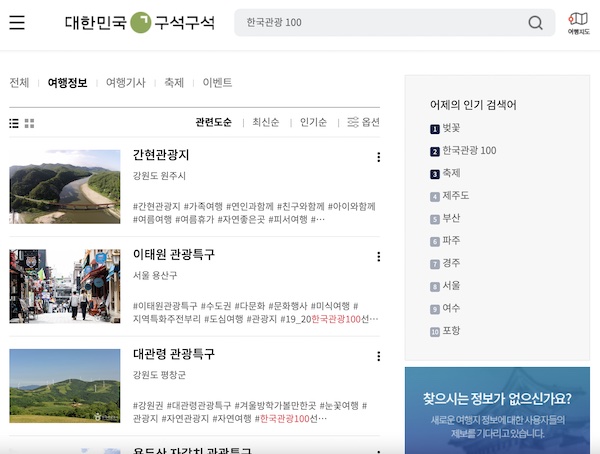Open more menu for 대관령 관광특구

coord(378,356)
